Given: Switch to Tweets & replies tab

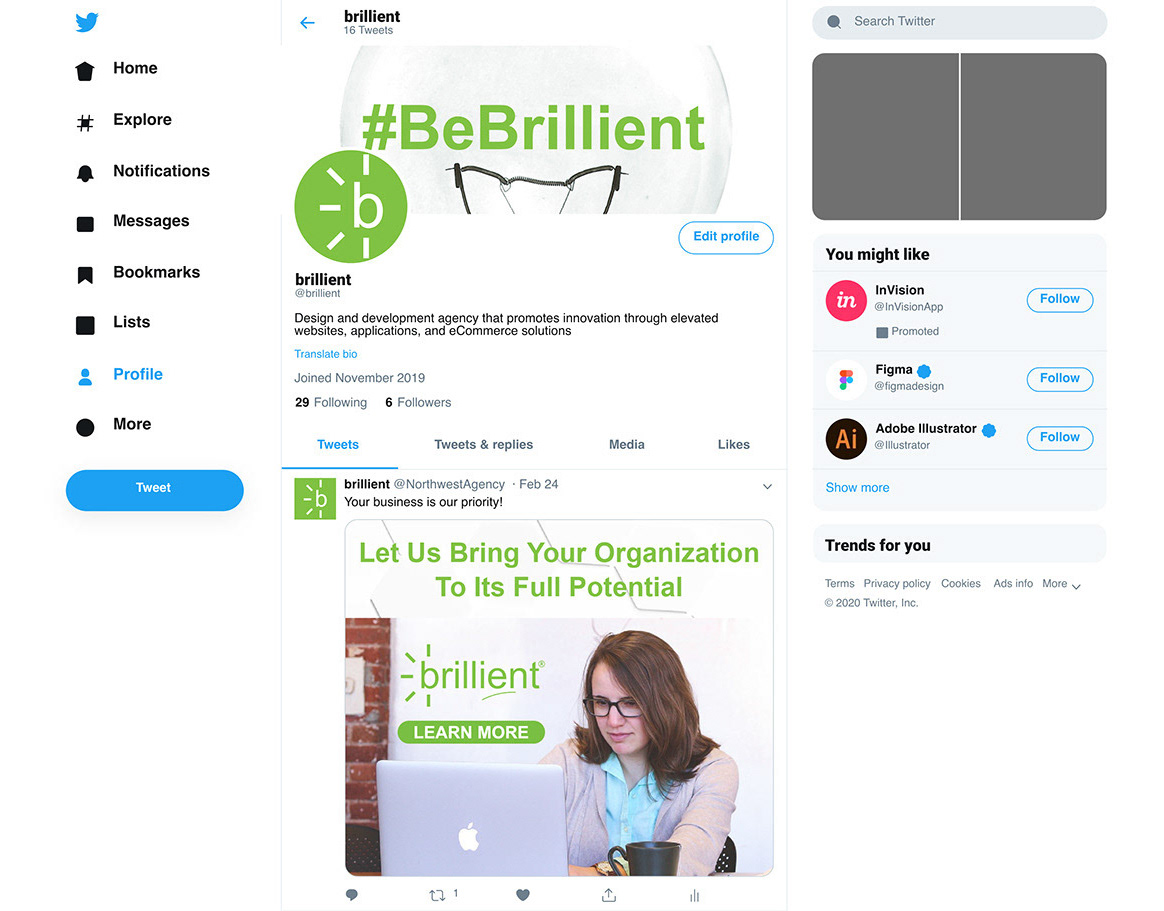Looking at the screenshot, I should point(483,445).
